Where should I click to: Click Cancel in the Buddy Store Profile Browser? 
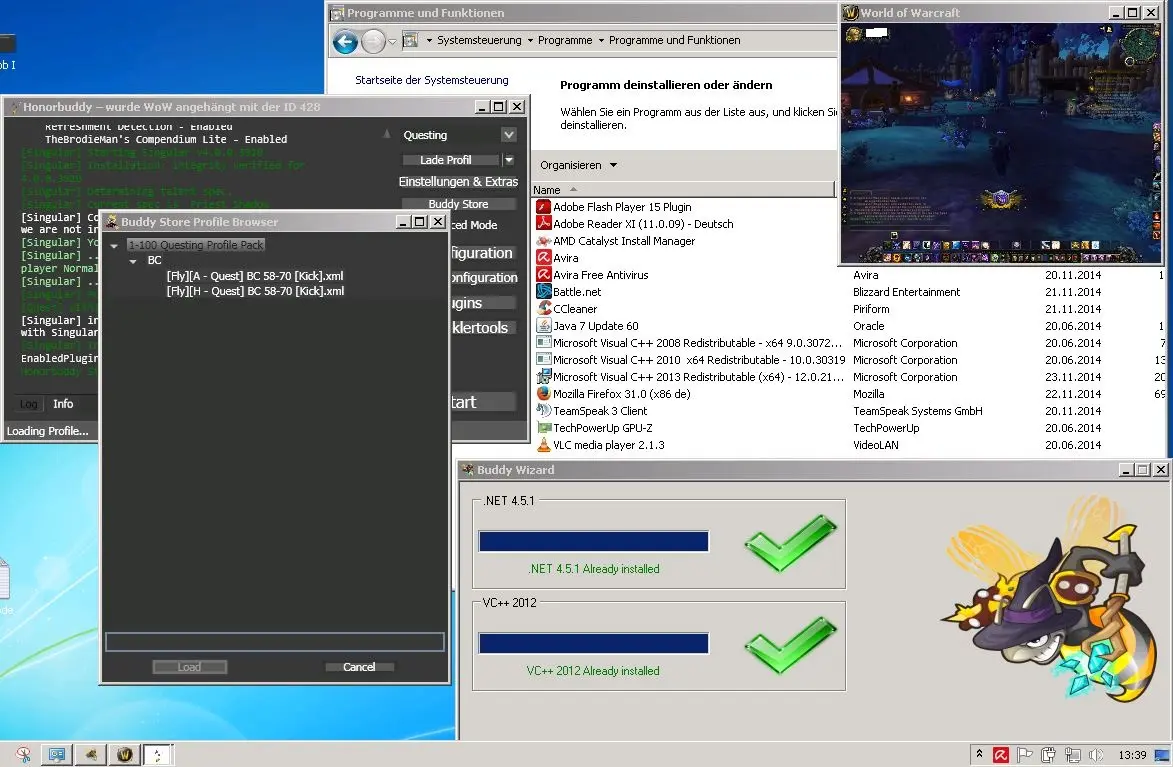[359, 667]
